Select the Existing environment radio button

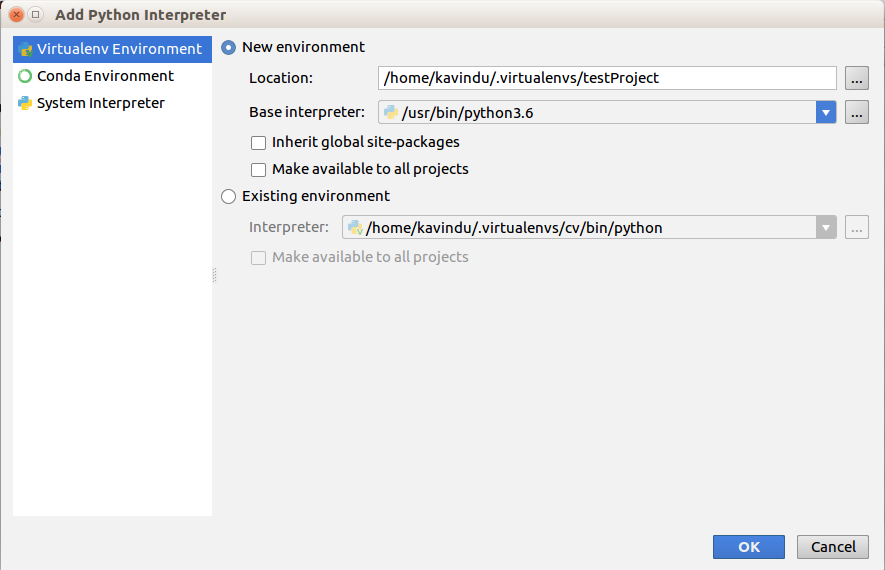tap(229, 197)
